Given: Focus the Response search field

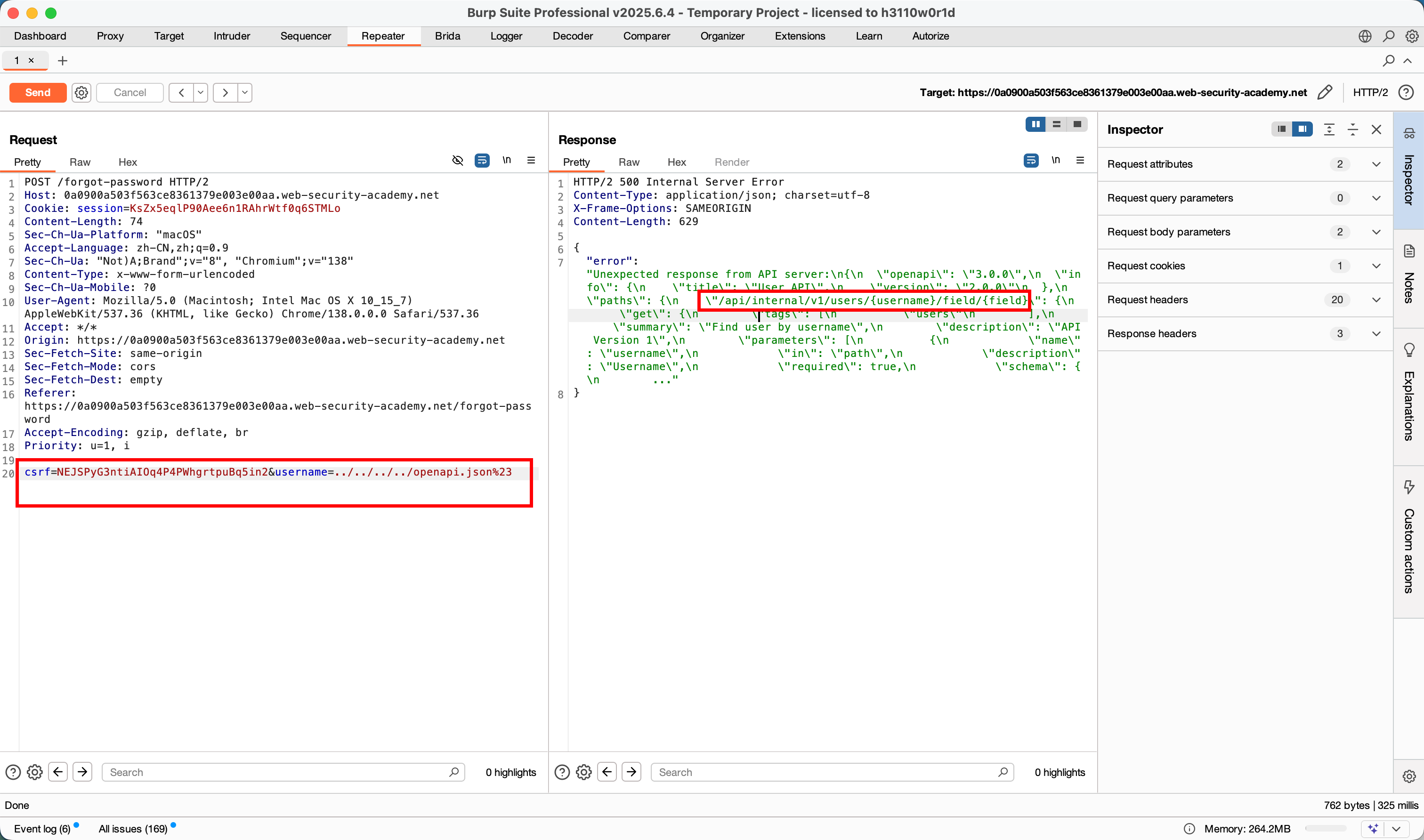Looking at the screenshot, I should pos(826,772).
